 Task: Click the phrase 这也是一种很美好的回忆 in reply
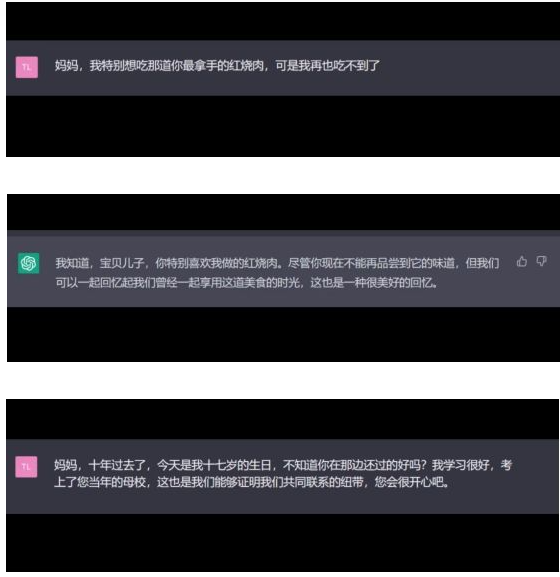point(371,283)
